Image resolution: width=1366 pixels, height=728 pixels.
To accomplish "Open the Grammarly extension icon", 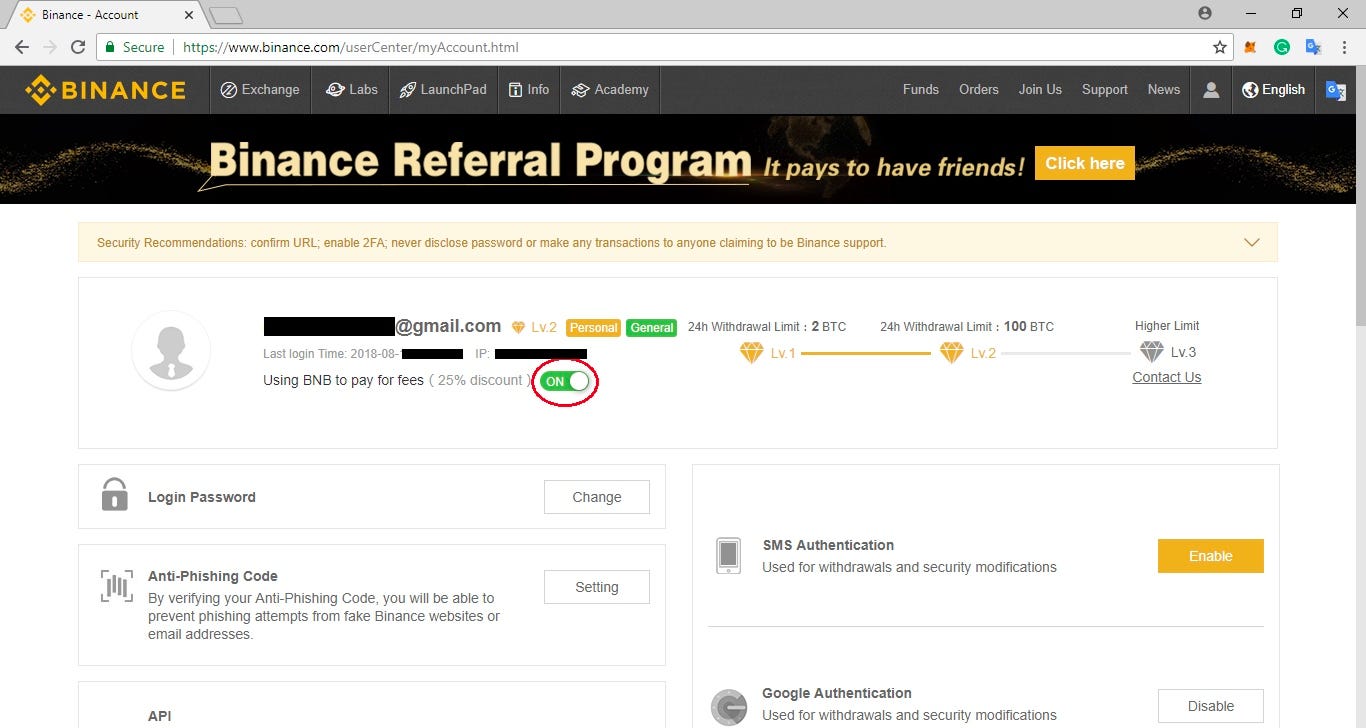I will (1282, 47).
